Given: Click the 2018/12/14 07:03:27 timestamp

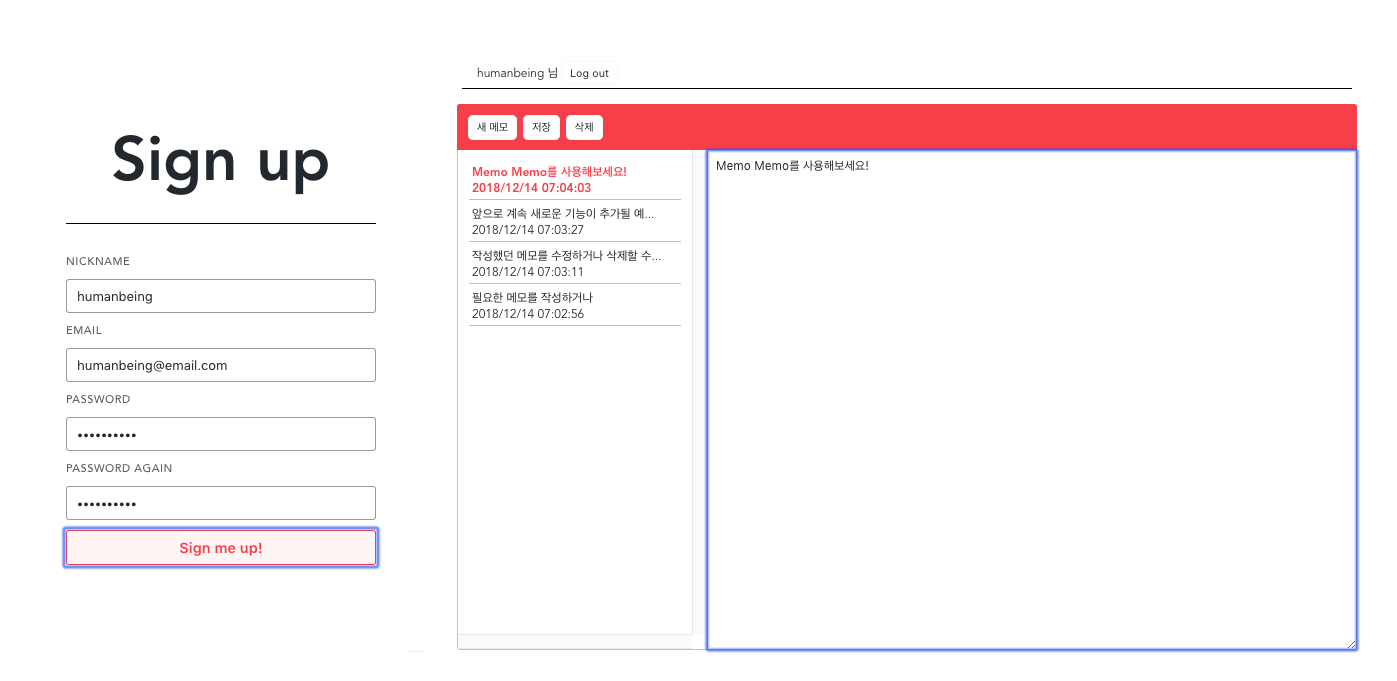Looking at the screenshot, I should coord(528,230).
